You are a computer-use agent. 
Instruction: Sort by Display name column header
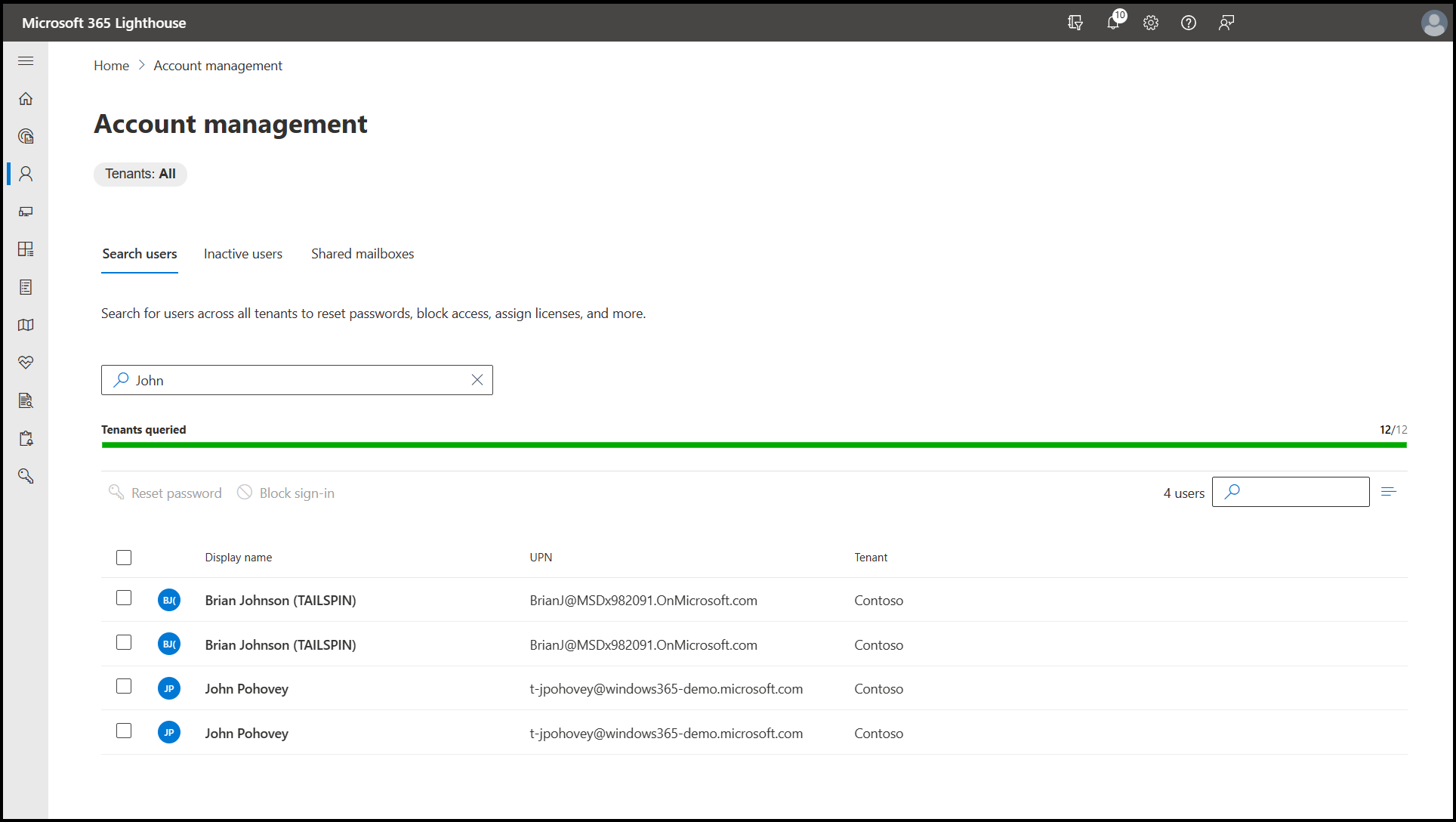pos(238,558)
